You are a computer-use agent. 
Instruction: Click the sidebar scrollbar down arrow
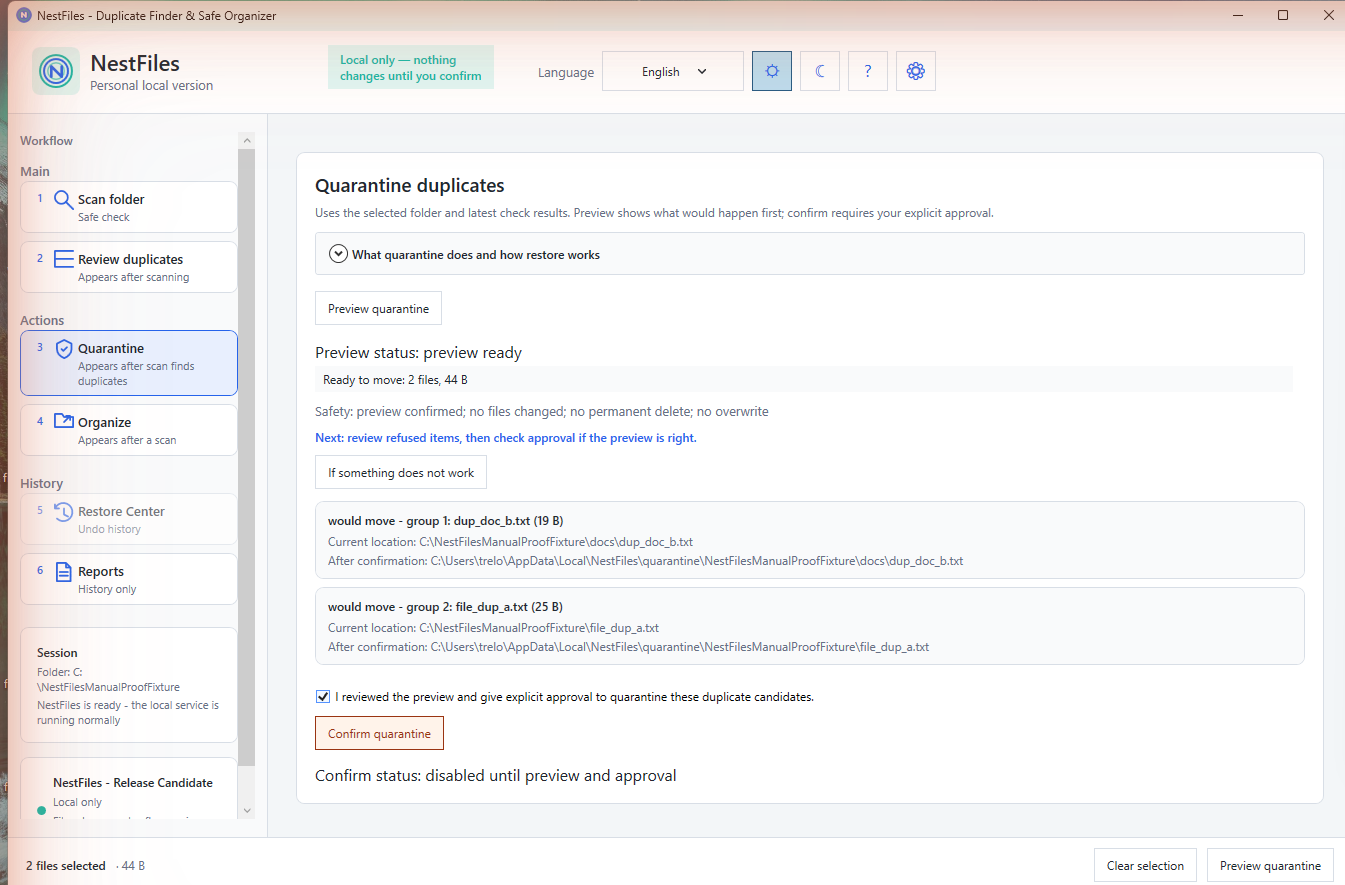[247, 810]
